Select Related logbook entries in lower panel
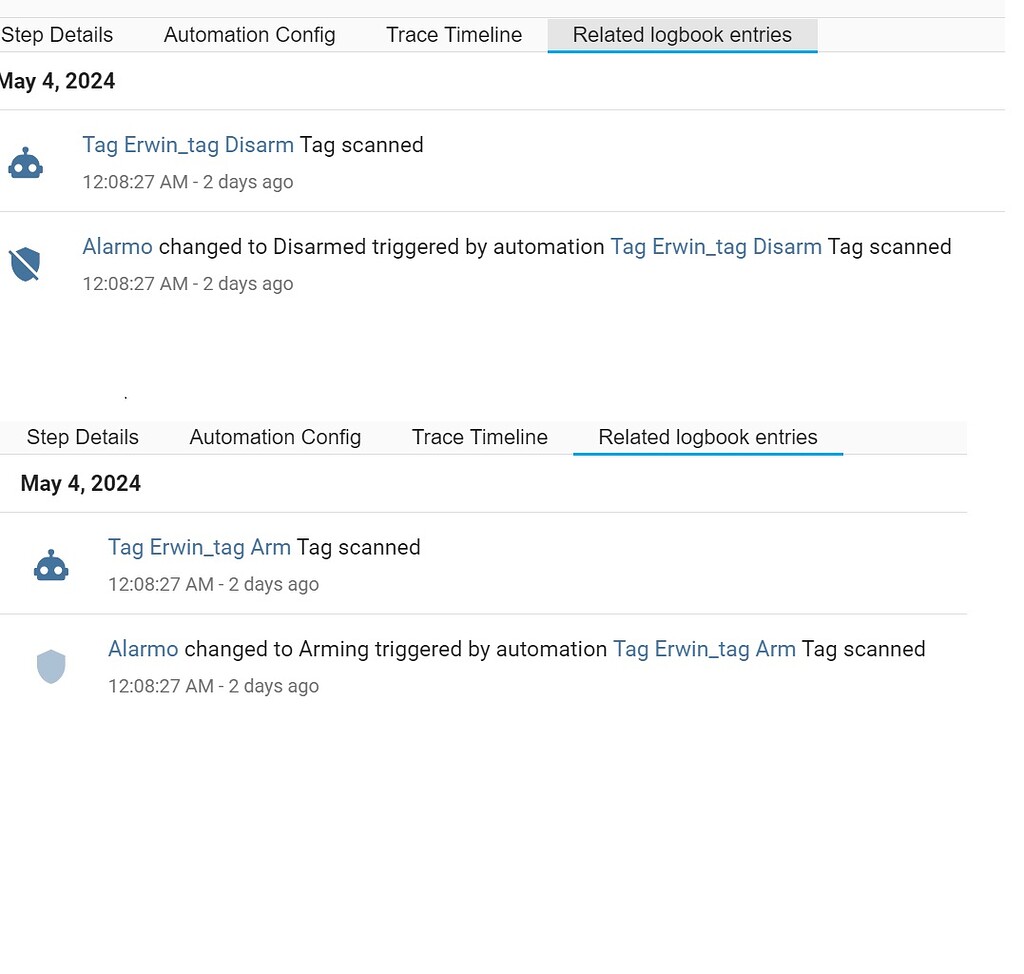Image resolution: width=1024 pixels, height=974 pixels. [x=707, y=437]
